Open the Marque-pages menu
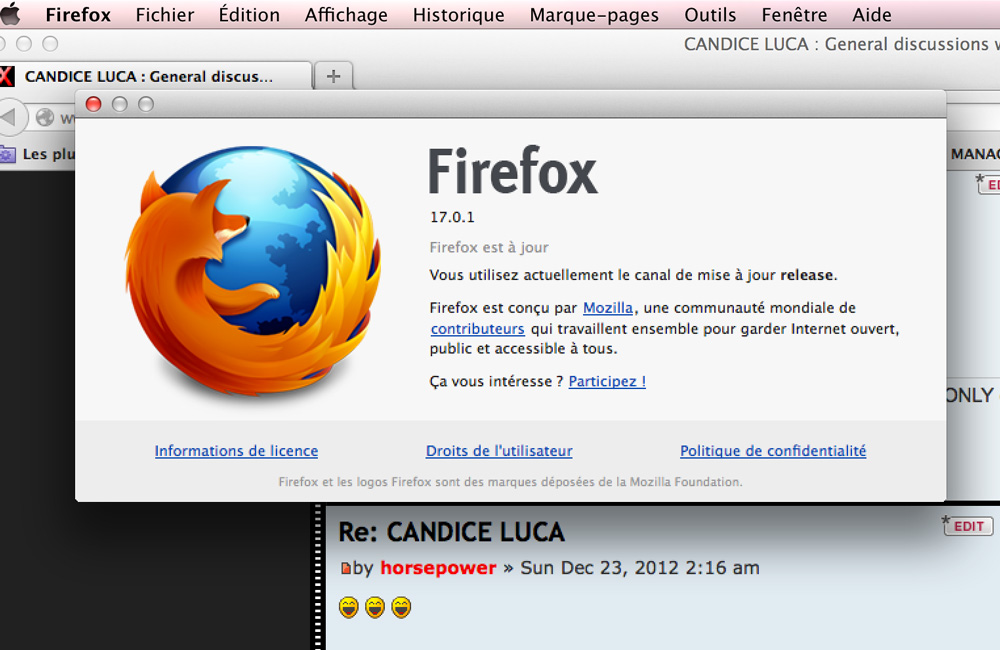1000x650 pixels. (x=594, y=15)
